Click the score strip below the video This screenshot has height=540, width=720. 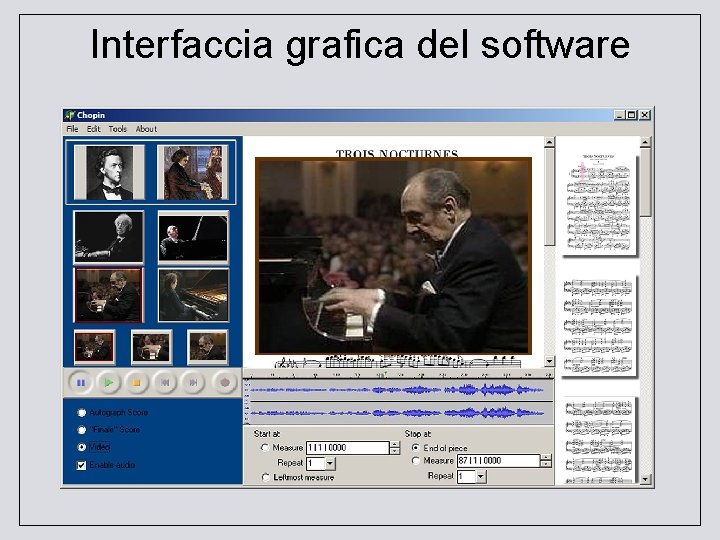(x=398, y=361)
